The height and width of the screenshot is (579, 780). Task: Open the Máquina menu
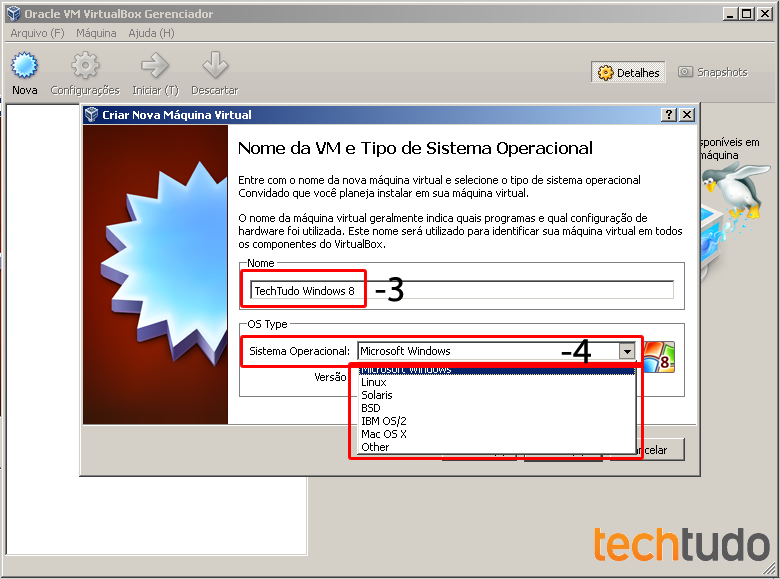(96, 33)
